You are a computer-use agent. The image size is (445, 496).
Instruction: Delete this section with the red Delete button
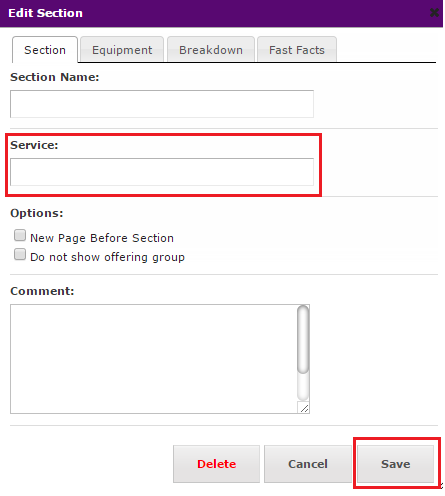point(216,464)
